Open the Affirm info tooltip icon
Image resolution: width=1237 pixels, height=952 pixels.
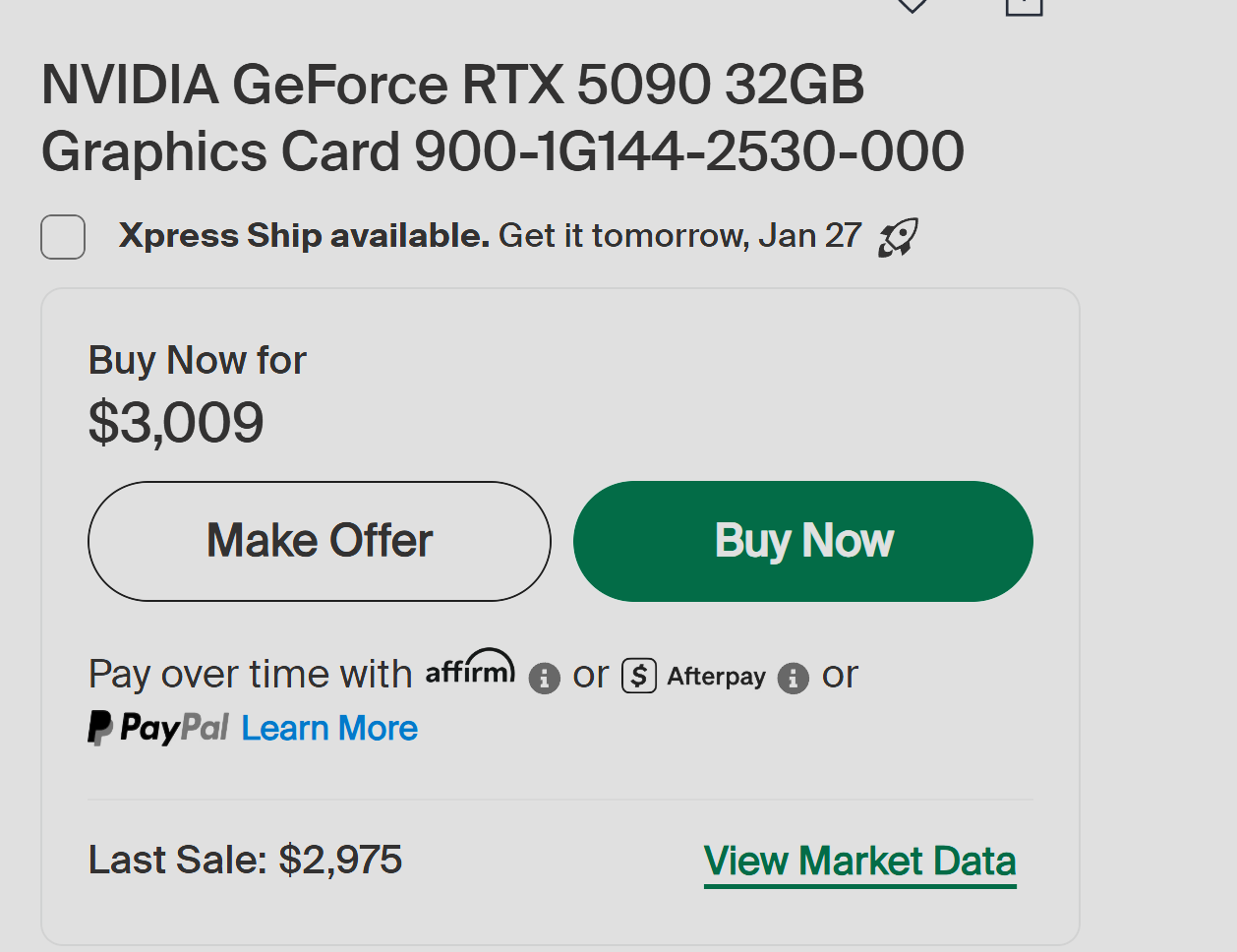[544, 678]
